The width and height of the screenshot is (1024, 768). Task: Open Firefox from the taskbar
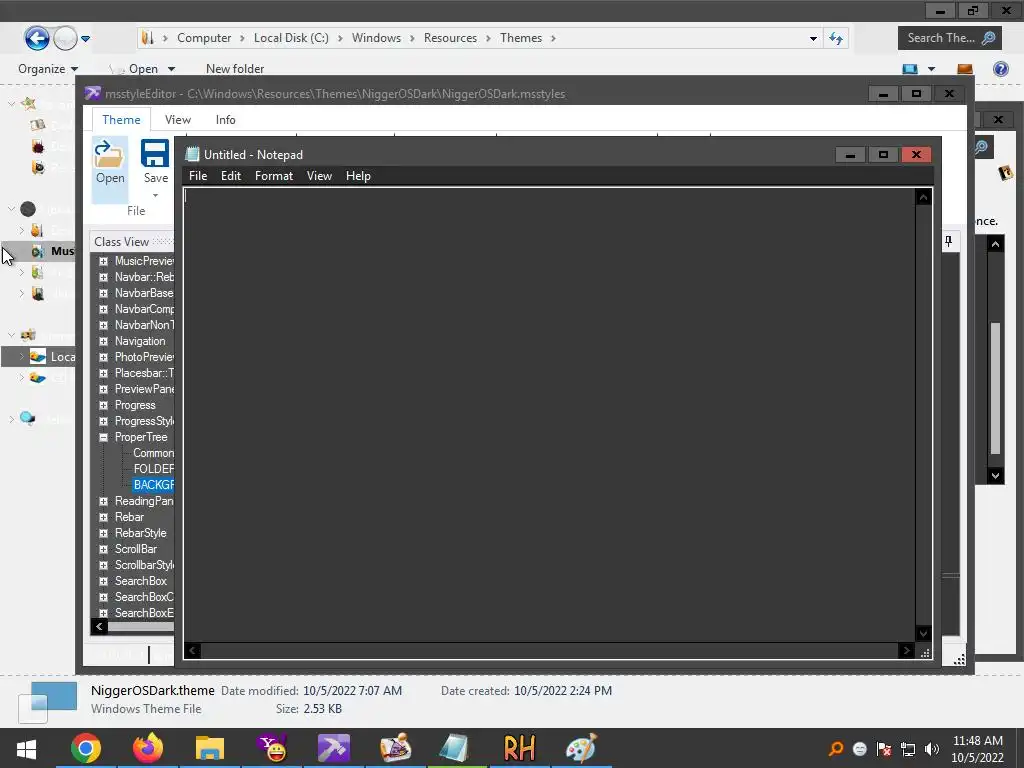click(148, 748)
